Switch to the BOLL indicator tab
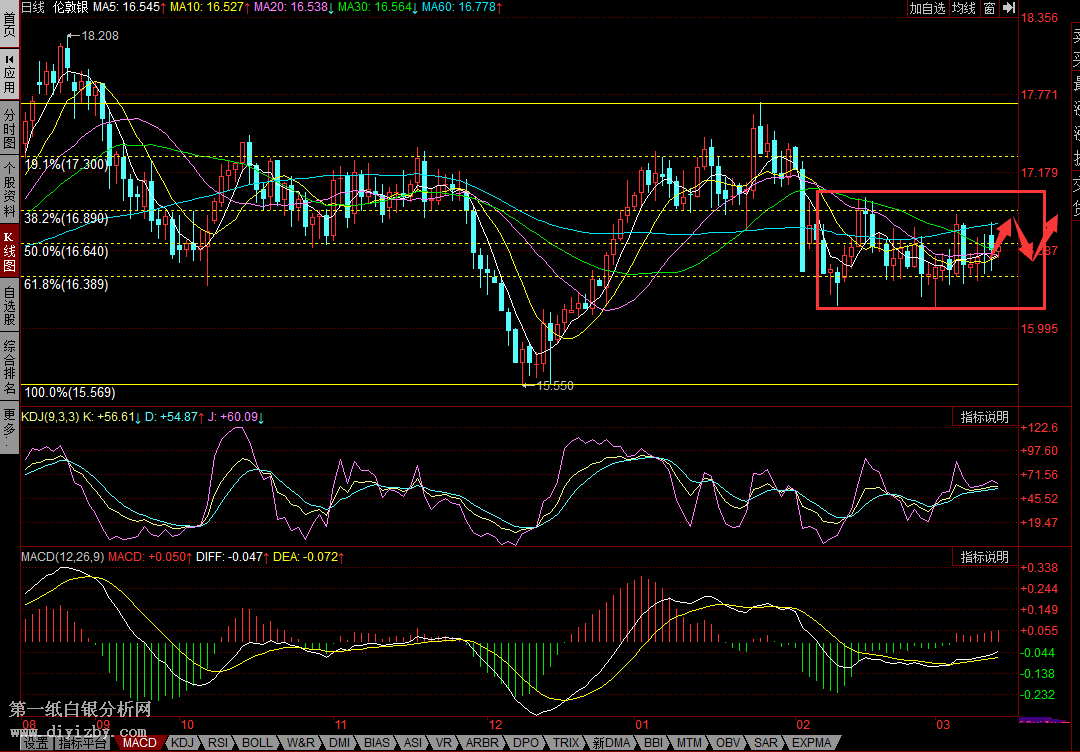Viewport: 1080px width, 752px height. tap(257, 743)
